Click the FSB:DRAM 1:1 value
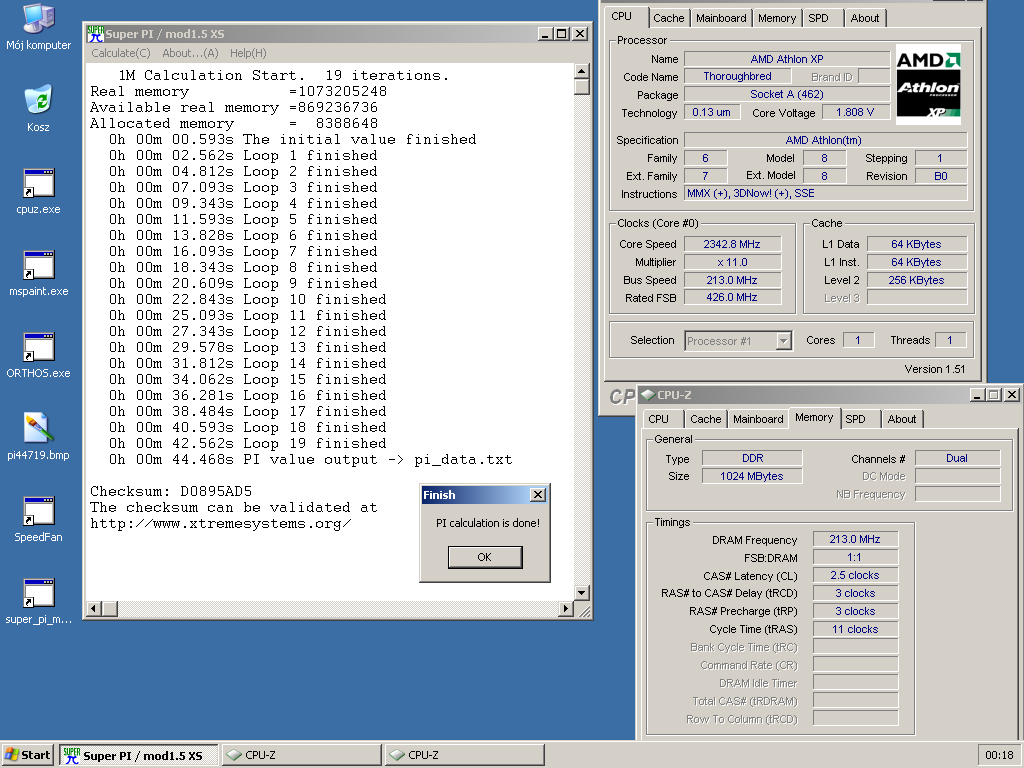This screenshot has height=768, width=1024. click(x=855, y=558)
